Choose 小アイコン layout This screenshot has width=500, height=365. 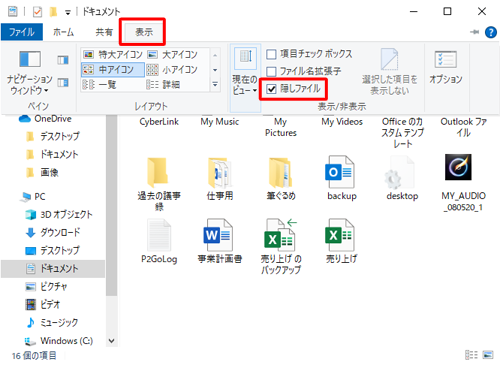tap(173, 69)
